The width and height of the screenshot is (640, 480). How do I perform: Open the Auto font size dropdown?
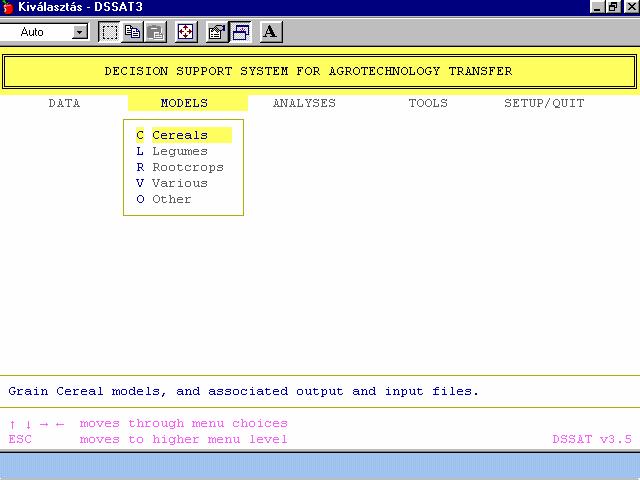[x=80, y=32]
